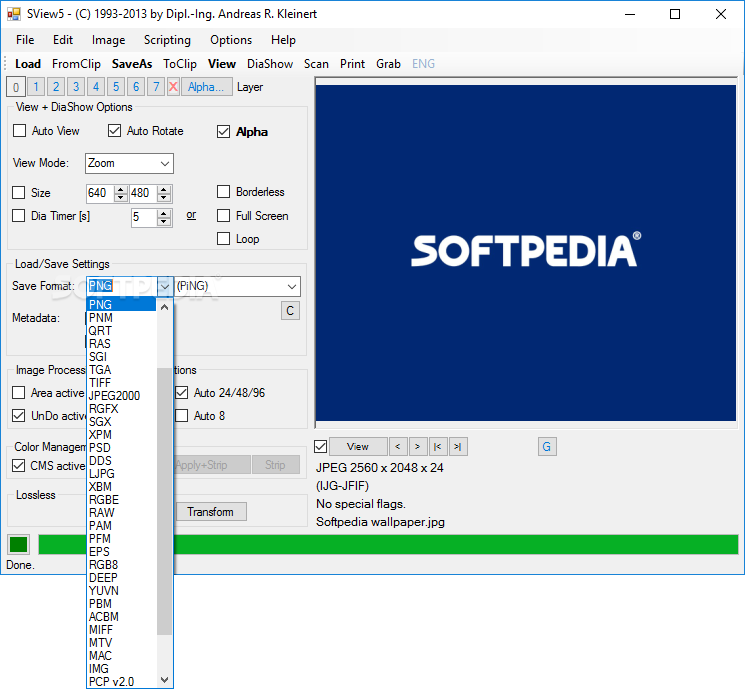This screenshot has height=689, width=745.
Task: Click the Softpedia image preview
Action: 525,253
